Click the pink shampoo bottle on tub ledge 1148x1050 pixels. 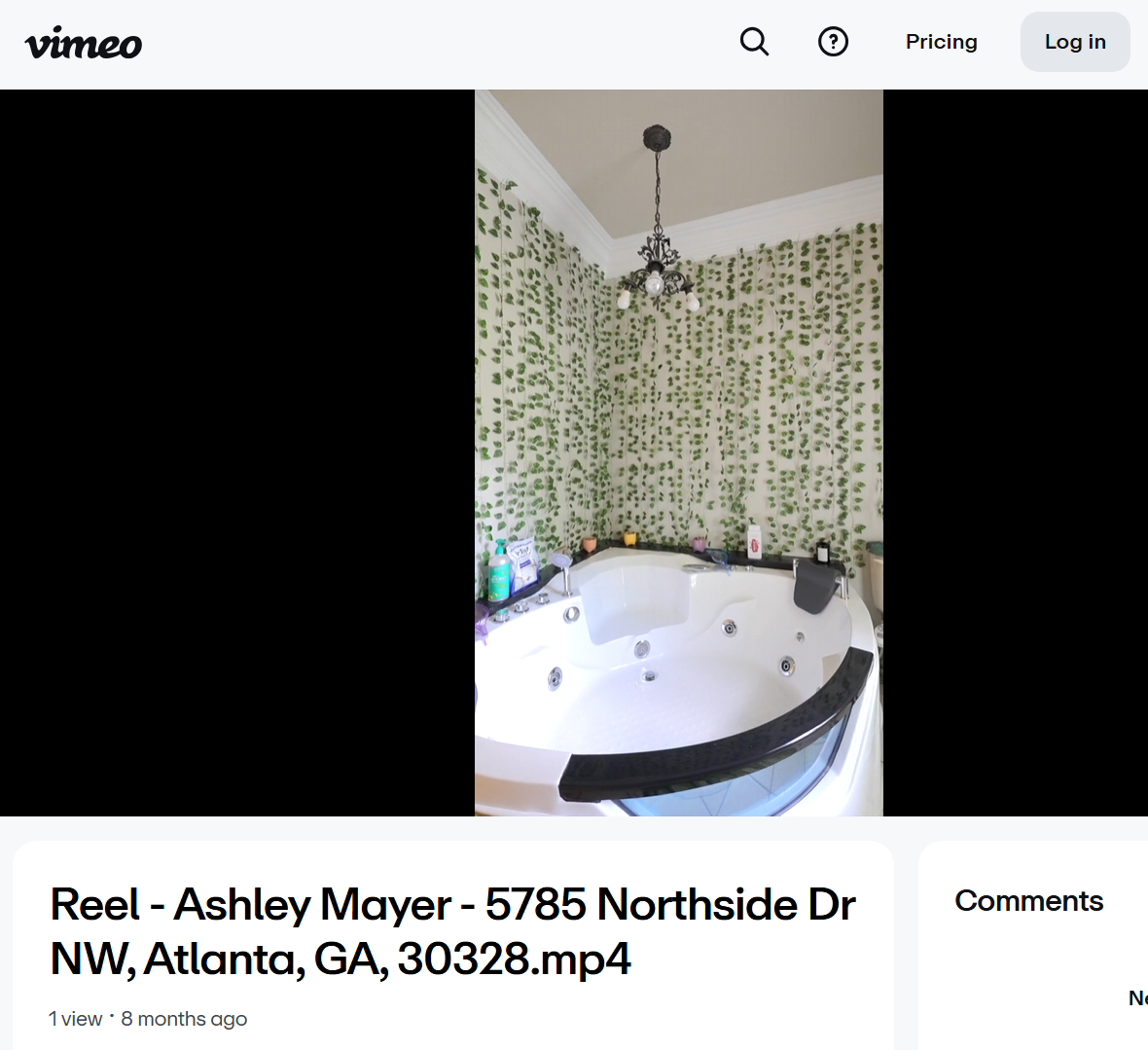(754, 542)
